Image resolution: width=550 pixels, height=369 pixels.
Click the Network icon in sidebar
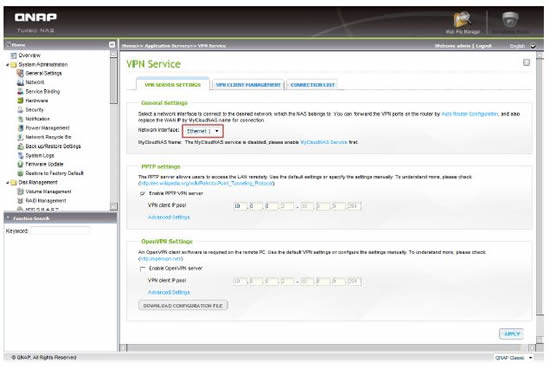click(20, 82)
